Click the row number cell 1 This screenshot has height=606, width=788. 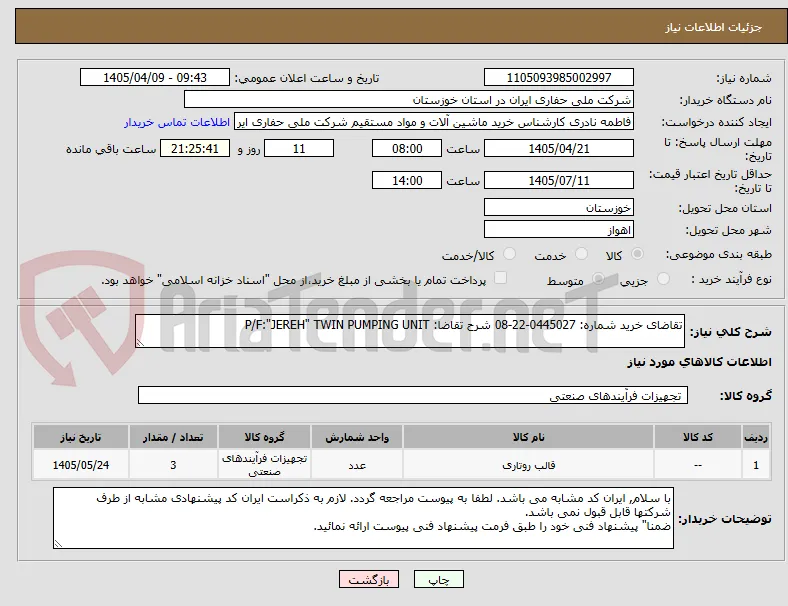pyautogui.click(x=756, y=465)
